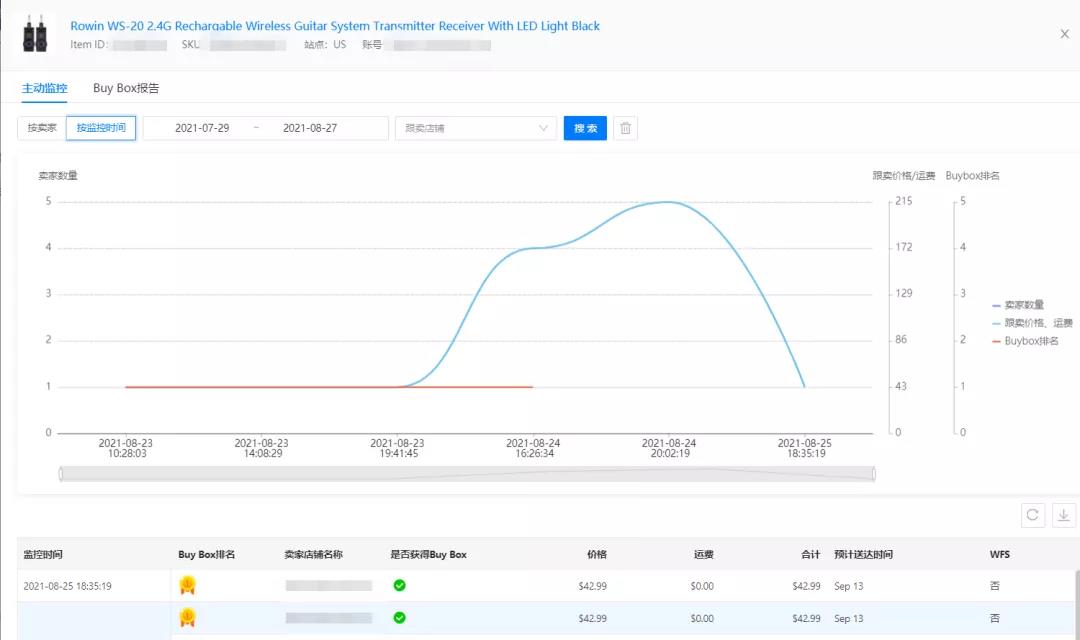Click the product thumbnail image
Screen dimensions: 1080x640
pyautogui.click(x=37, y=34)
